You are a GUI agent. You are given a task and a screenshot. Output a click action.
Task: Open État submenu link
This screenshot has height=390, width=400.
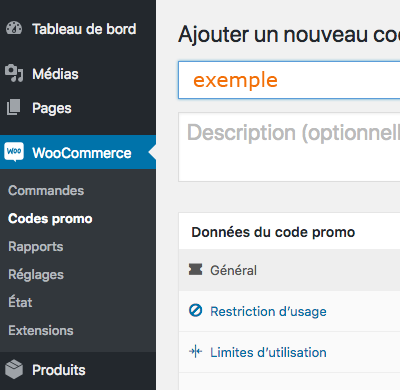pos(20,302)
